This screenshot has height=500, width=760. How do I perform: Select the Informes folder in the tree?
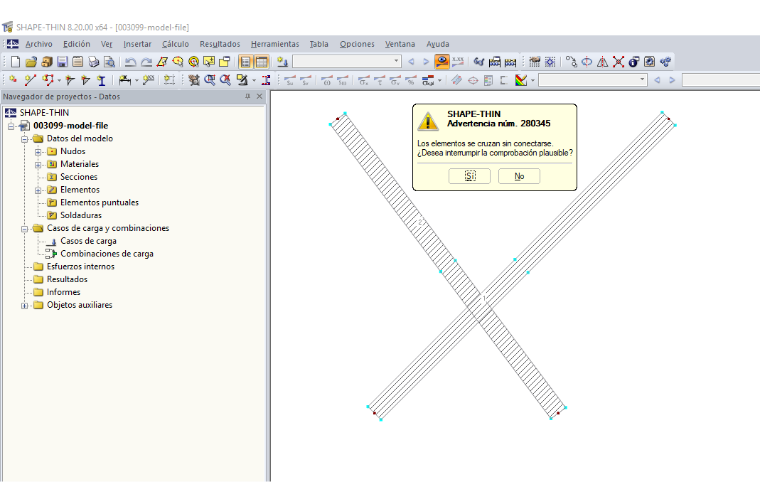63,292
